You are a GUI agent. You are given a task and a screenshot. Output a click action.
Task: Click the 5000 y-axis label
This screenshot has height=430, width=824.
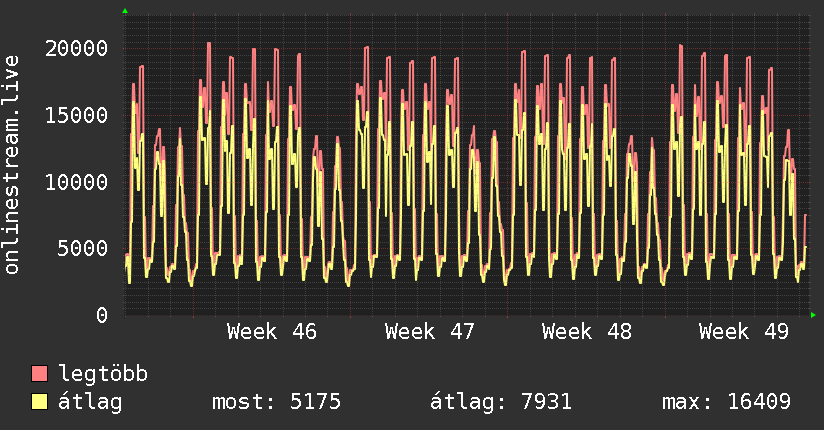point(83,249)
